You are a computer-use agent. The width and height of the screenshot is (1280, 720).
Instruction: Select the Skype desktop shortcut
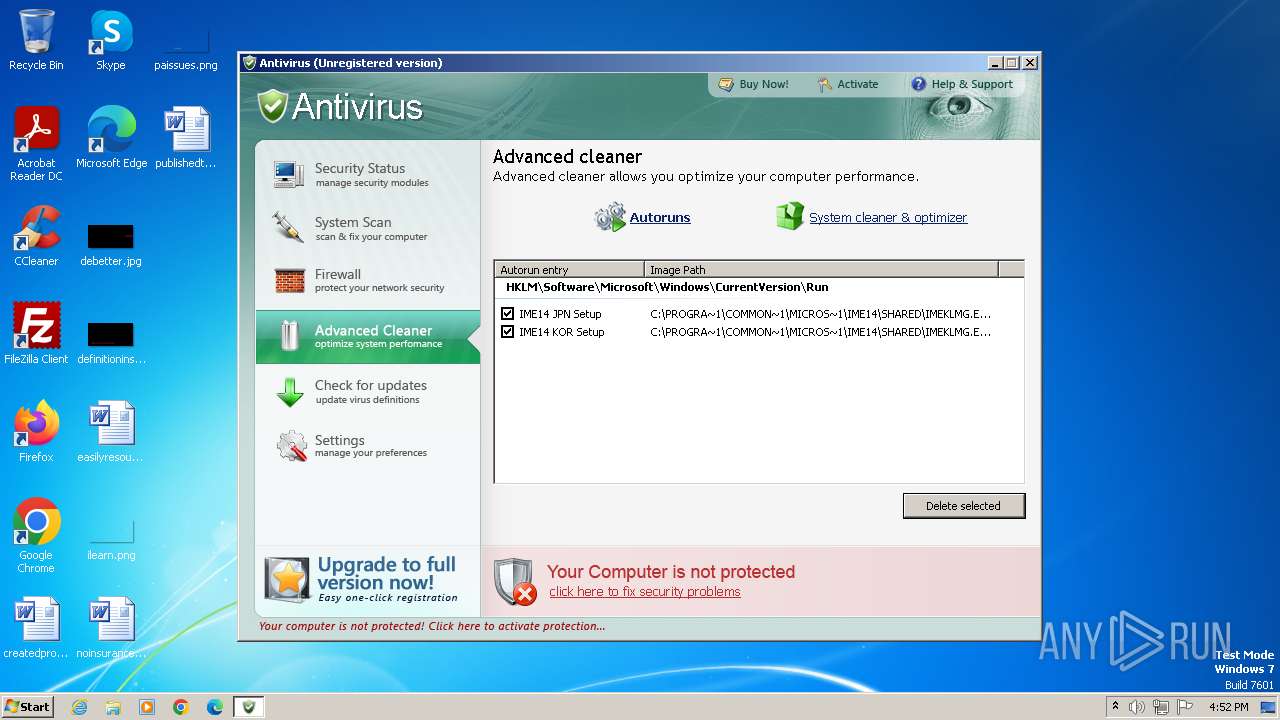point(111,41)
